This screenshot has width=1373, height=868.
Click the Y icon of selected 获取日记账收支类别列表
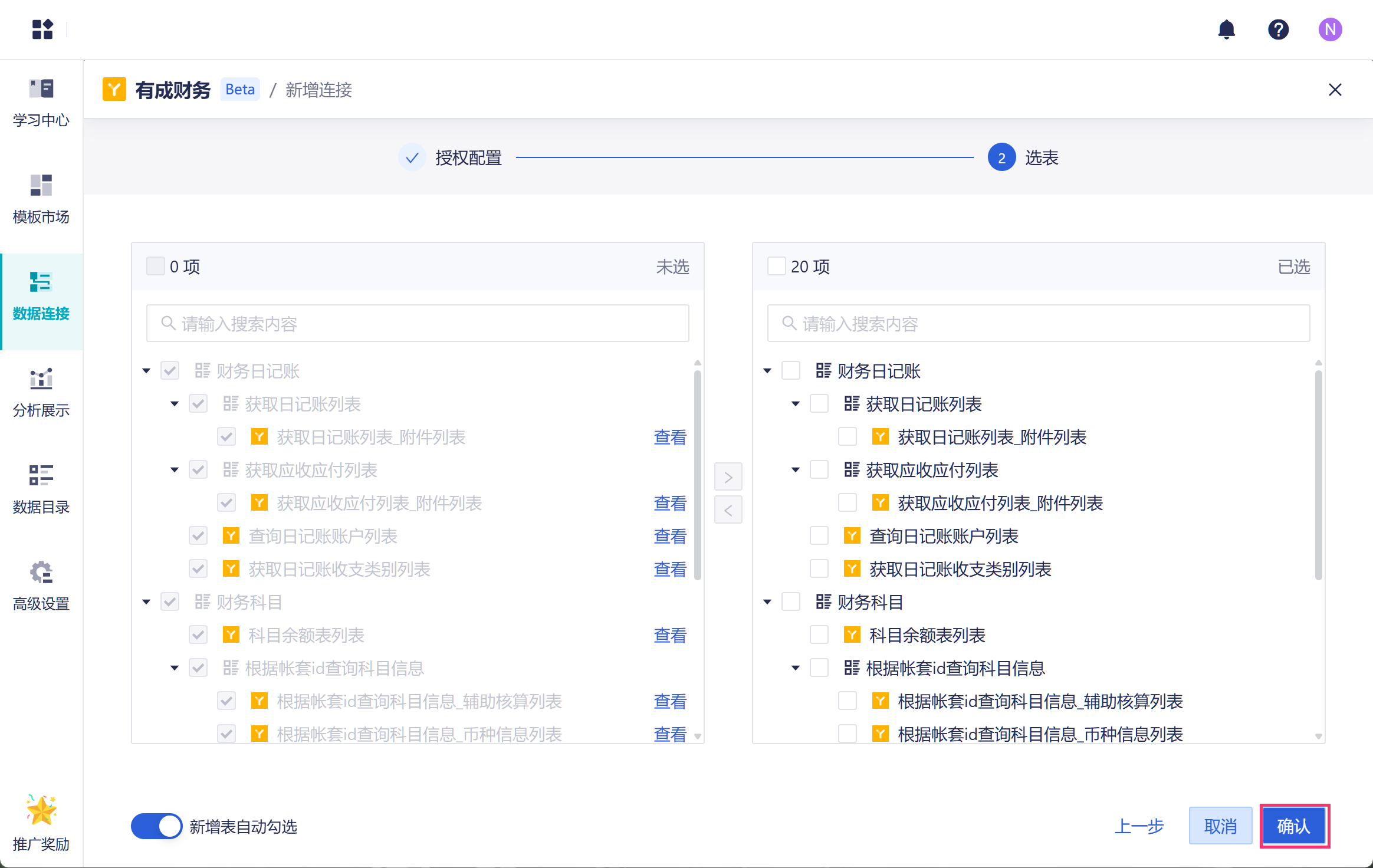coord(852,569)
